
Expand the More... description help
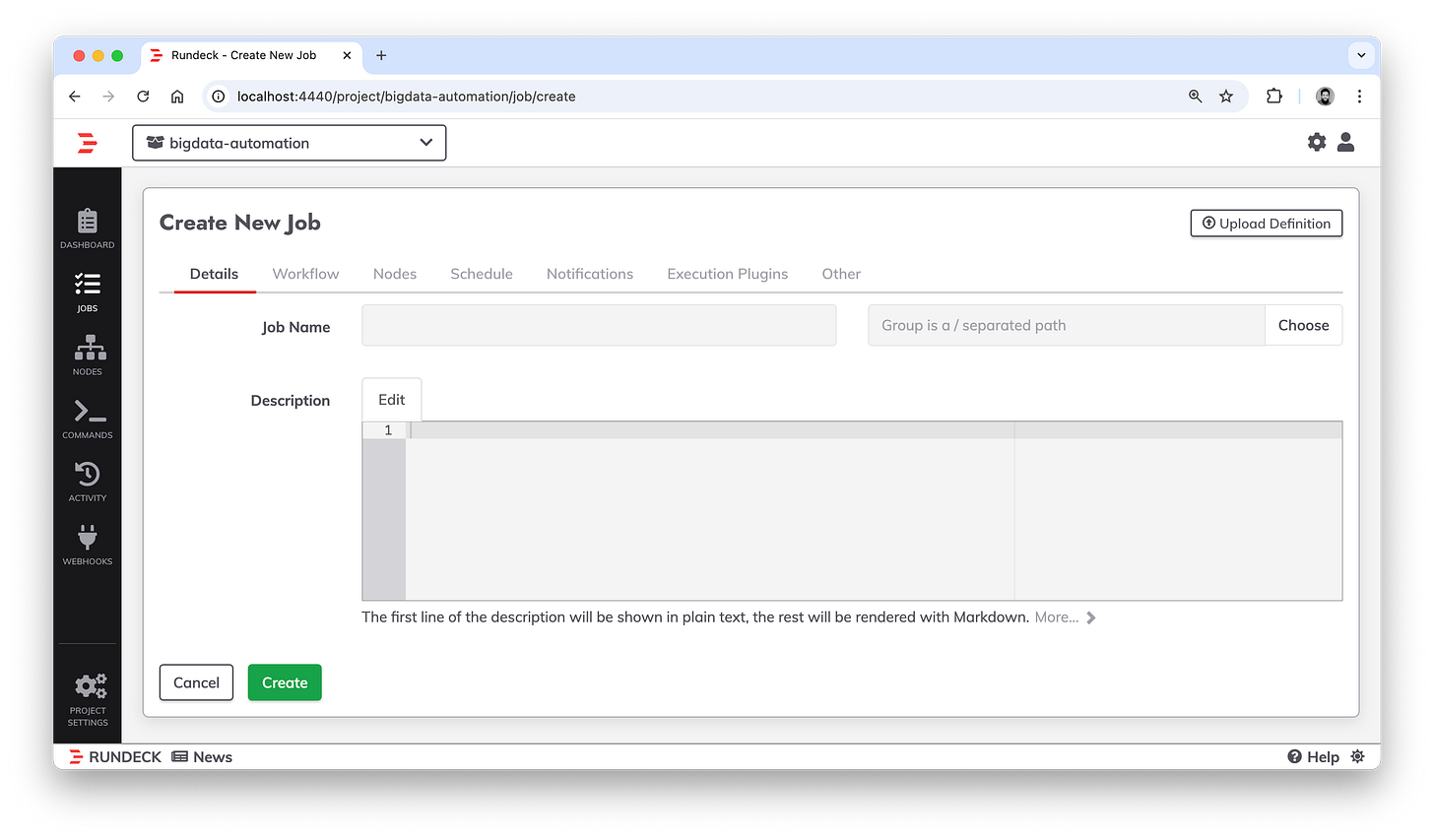[x=1065, y=617]
